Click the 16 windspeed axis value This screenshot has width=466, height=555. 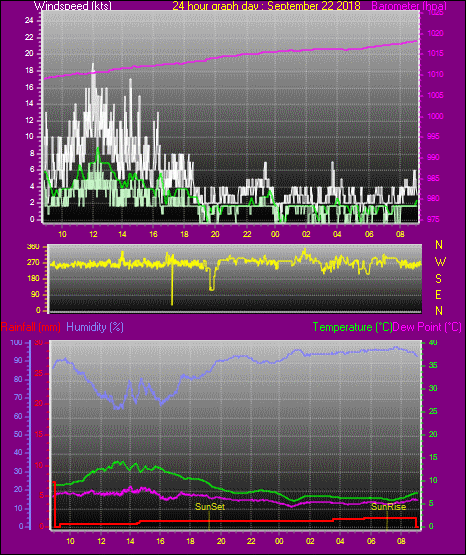(29, 87)
